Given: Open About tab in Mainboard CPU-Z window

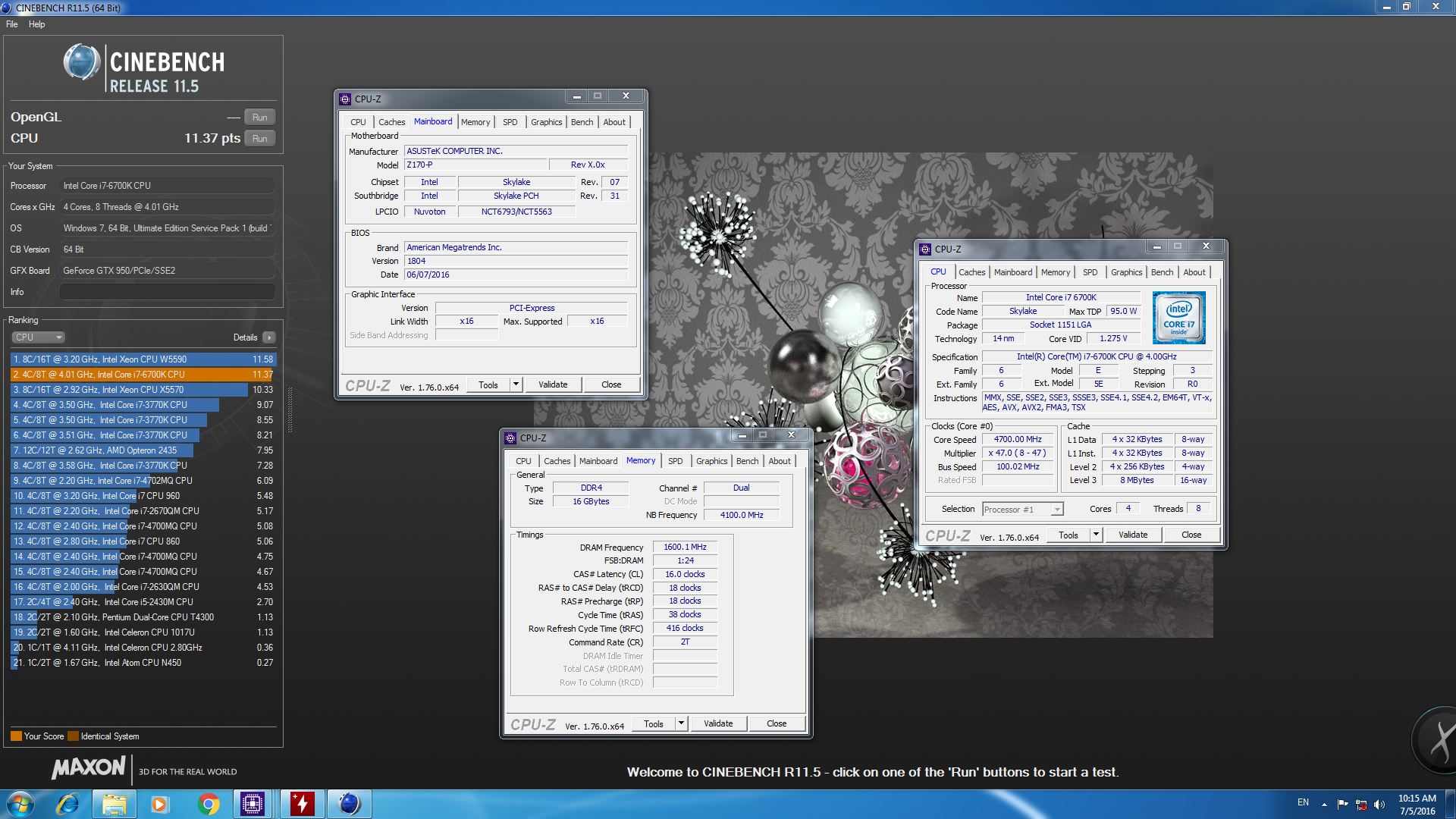Looking at the screenshot, I should tap(614, 122).
